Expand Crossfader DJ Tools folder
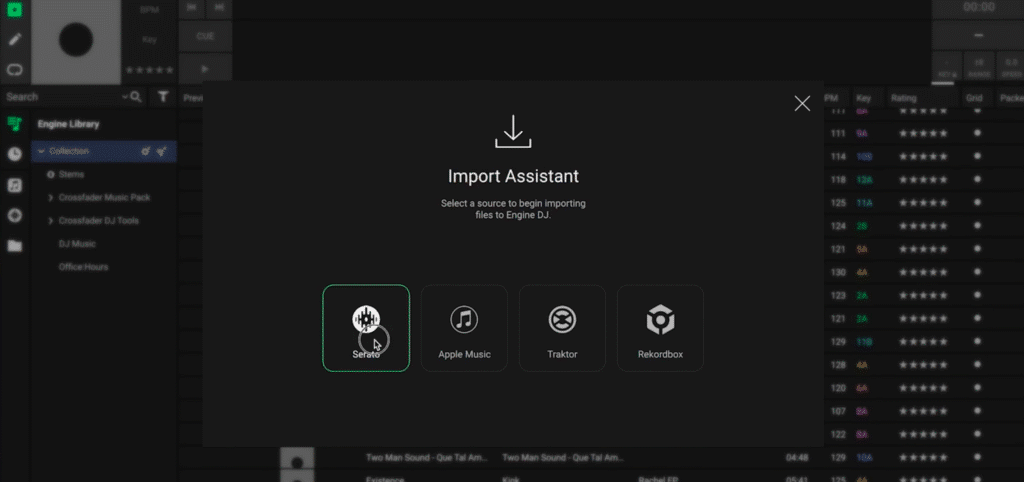1024x482 pixels. coord(51,221)
